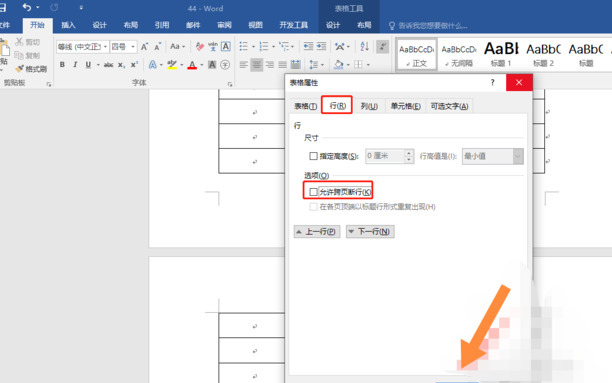
Task: Insert bullet list icon
Action: pyautogui.click(x=244, y=47)
